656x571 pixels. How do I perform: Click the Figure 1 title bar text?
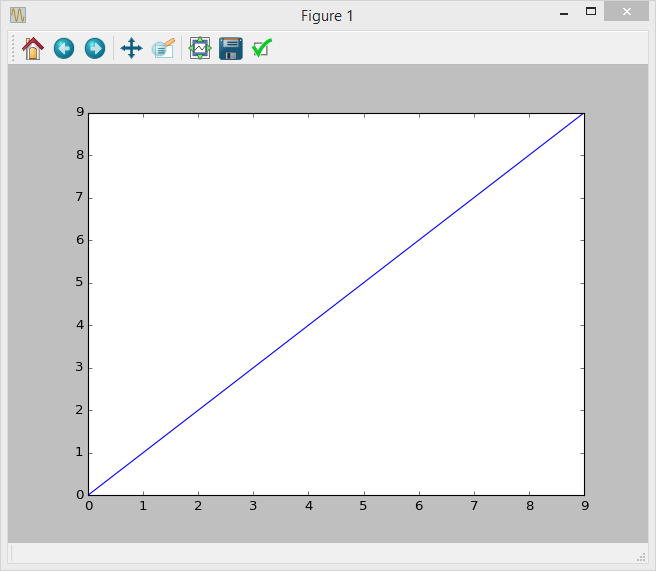point(327,16)
